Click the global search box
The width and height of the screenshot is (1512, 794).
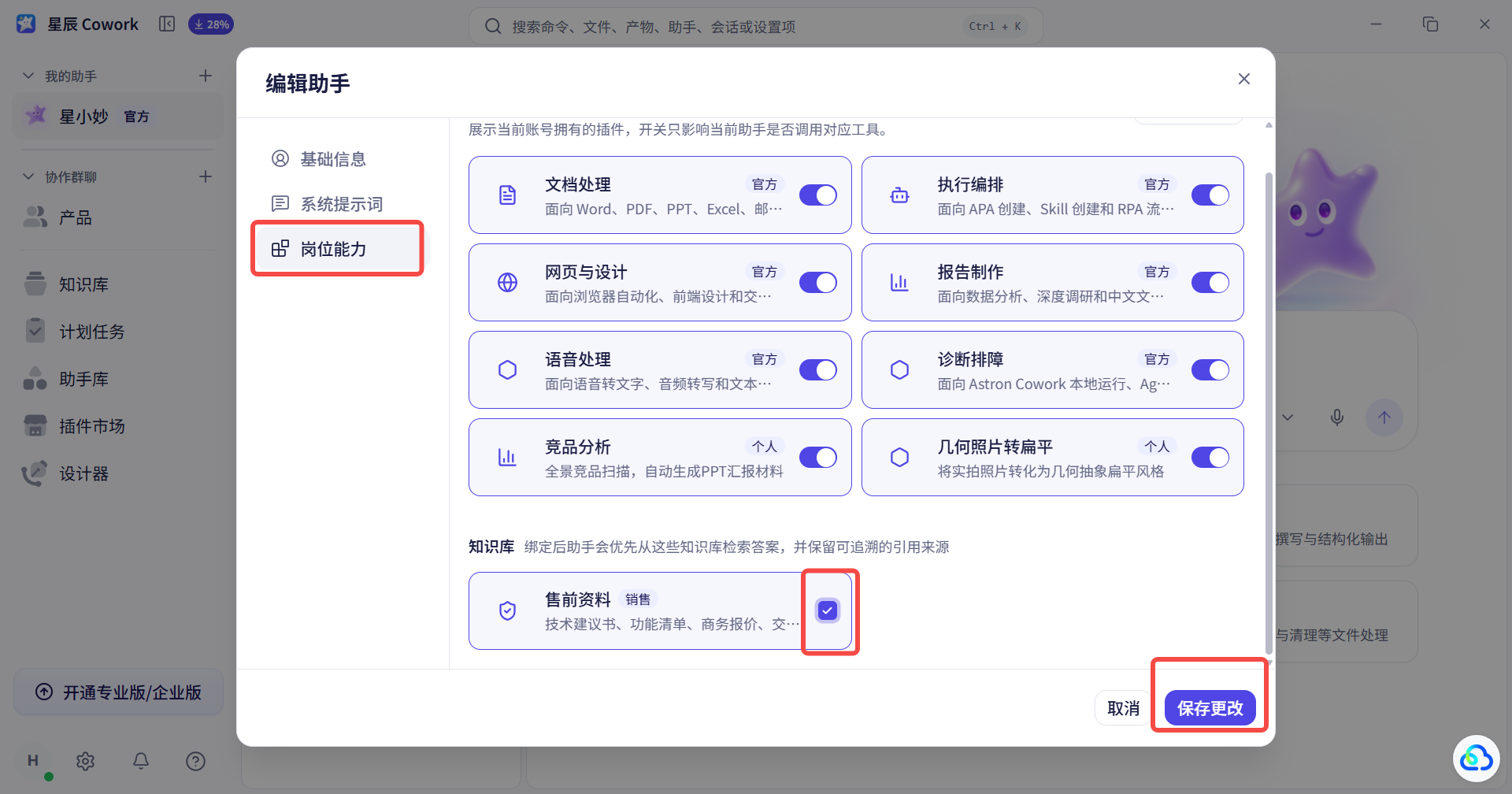(x=756, y=26)
